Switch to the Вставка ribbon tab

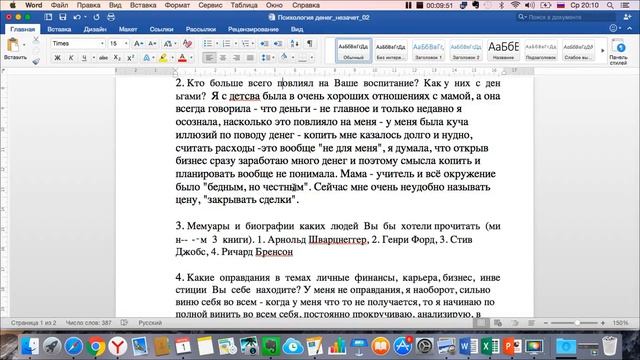pos(59,29)
